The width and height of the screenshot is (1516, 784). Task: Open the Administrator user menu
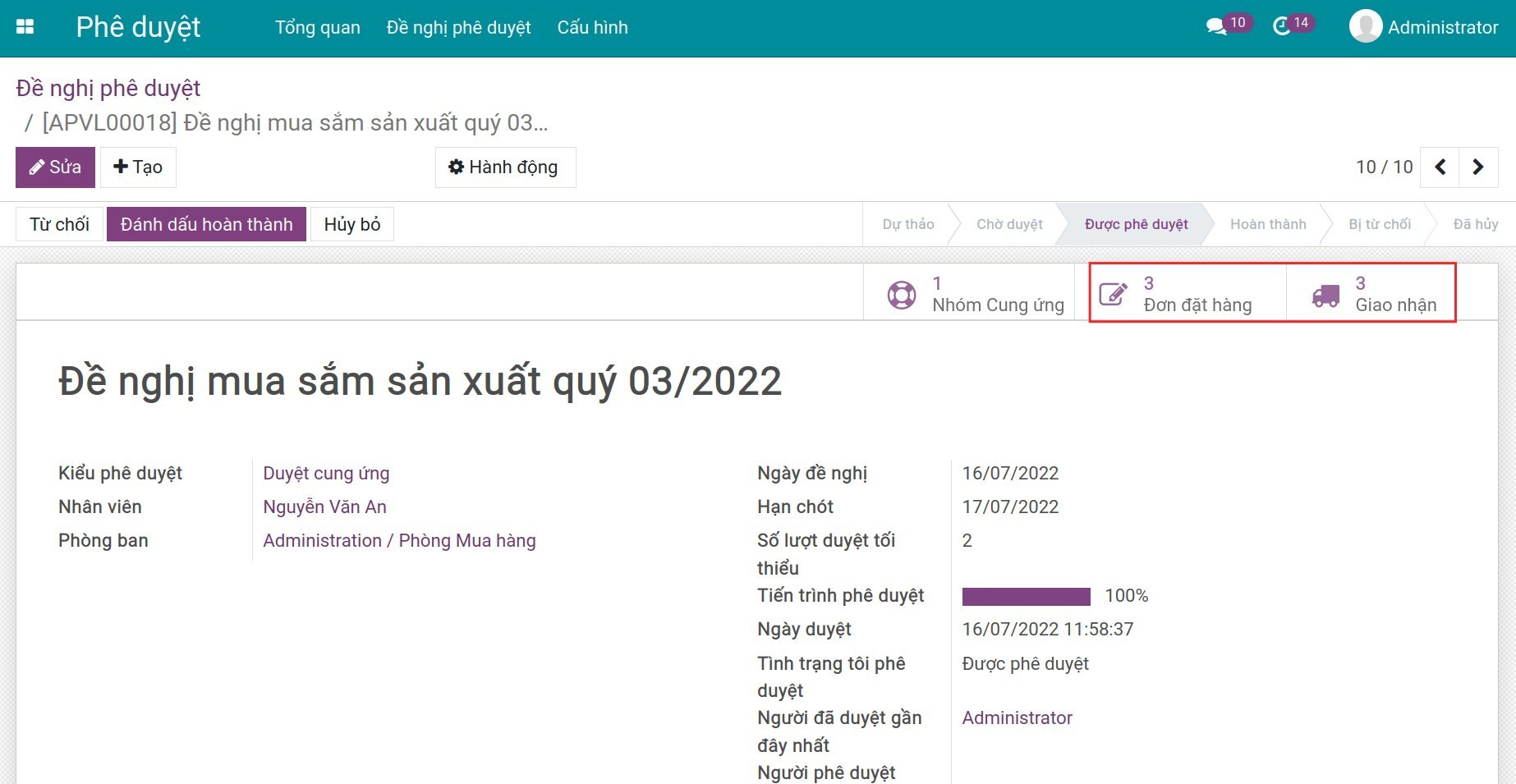pyautogui.click(x=1442, y=27)
